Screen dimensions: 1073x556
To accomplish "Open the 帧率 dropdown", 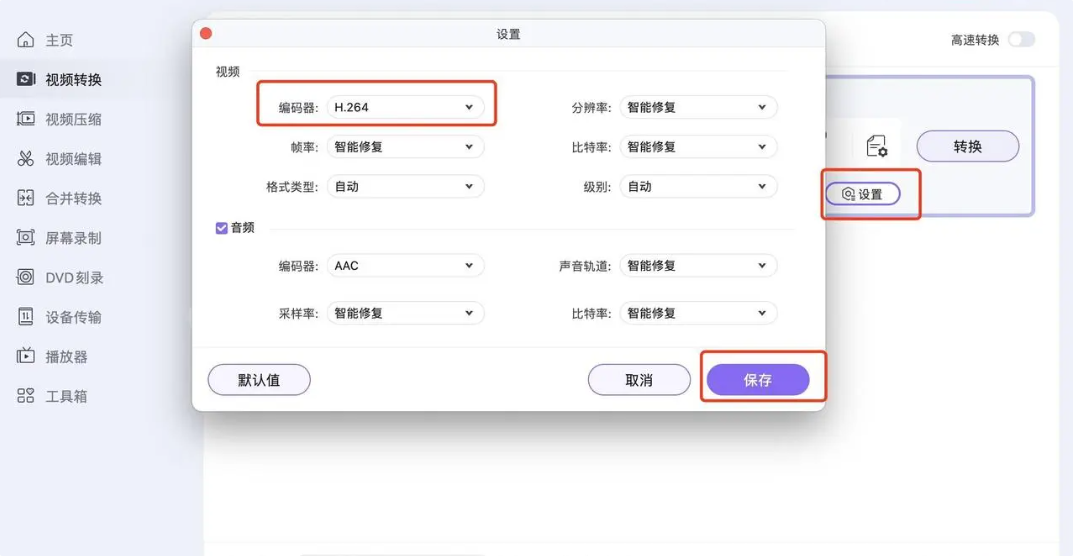I will tap(405, 147).
